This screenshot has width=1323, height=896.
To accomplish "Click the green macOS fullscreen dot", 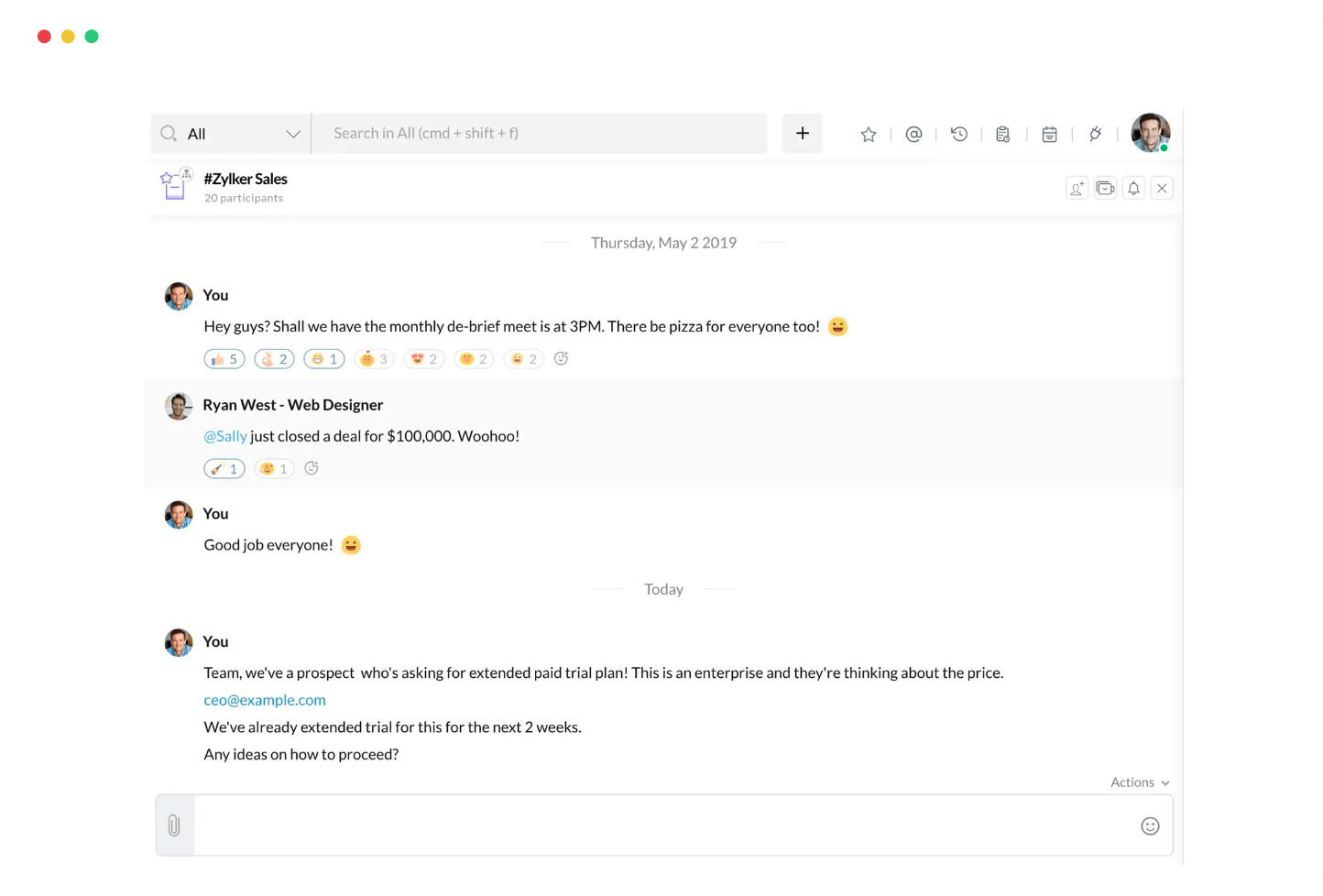I will point(92,37).
